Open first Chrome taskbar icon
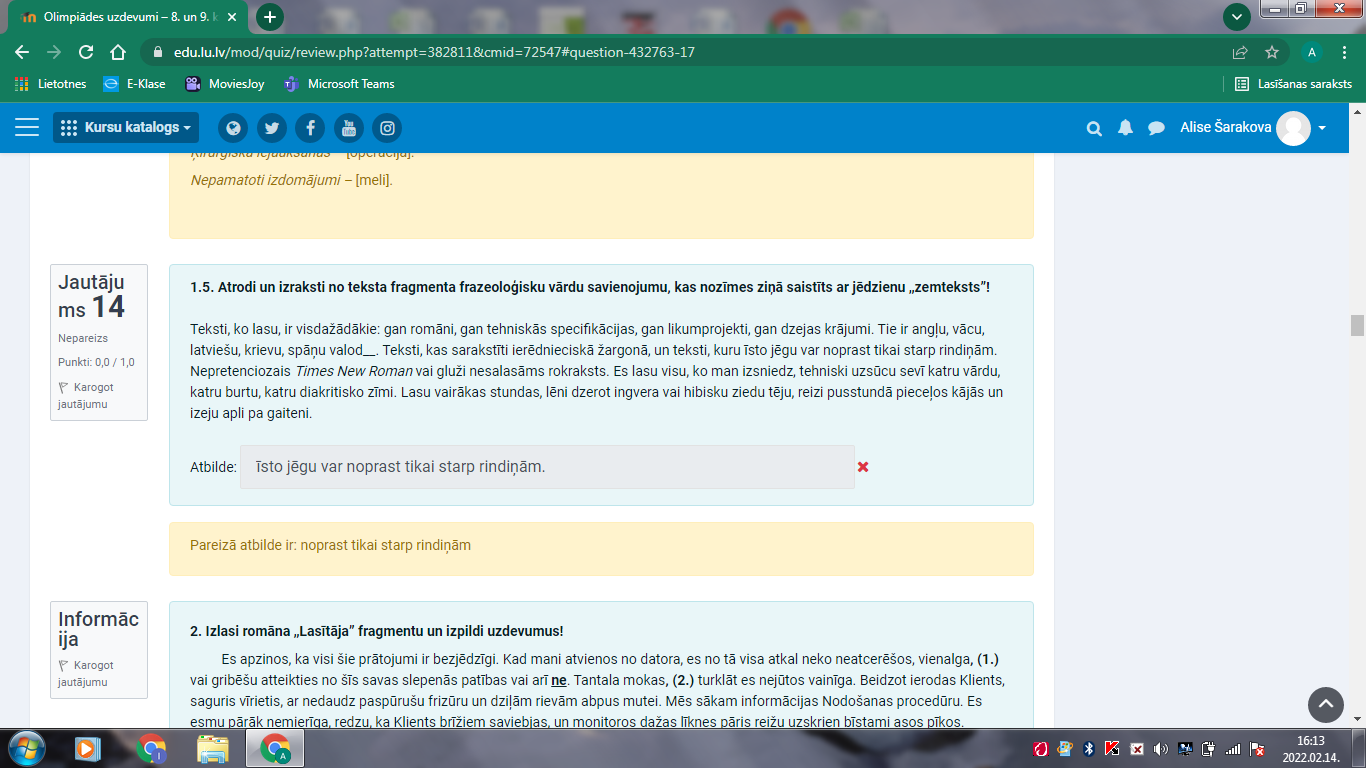The height and width of the screenshot is (768, 1366). [x=151, y=748]
